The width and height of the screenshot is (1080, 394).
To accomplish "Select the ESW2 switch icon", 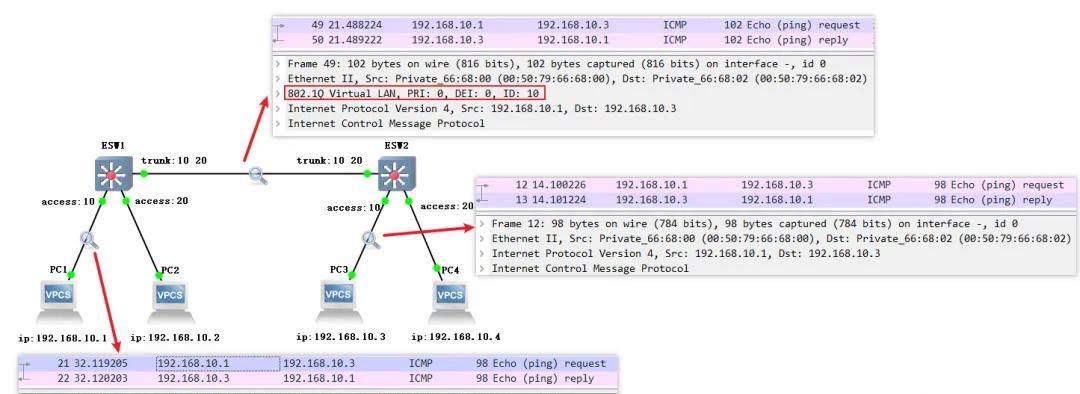I will coord(397,174).
